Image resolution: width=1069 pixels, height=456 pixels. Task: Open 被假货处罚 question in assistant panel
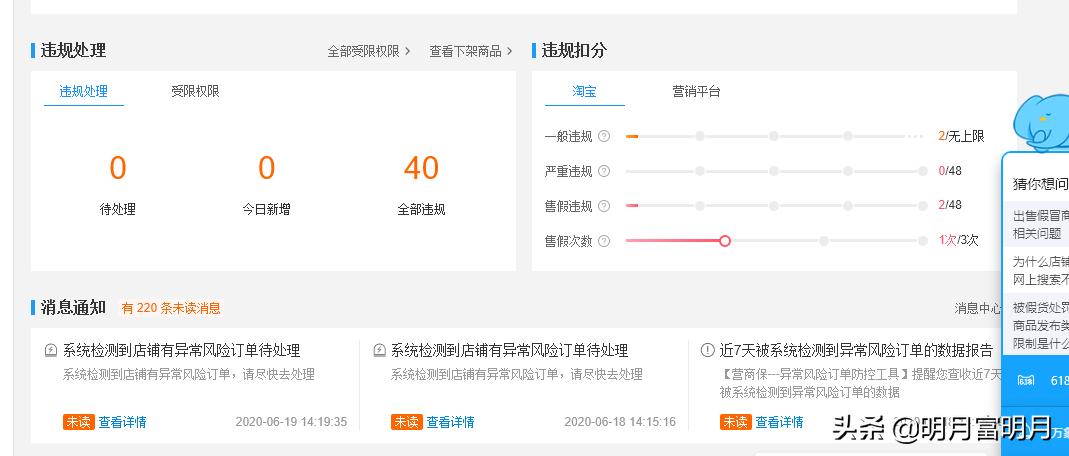[1038, 326]
